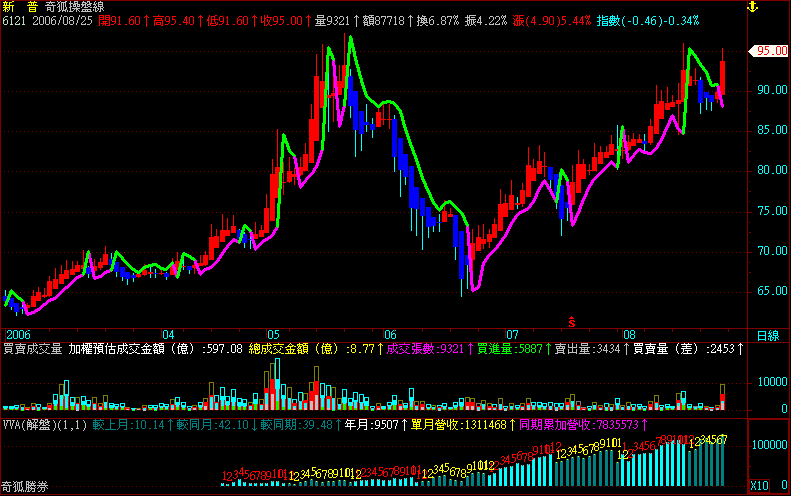Click the 賣出量:3434 readout
The image size is (791, 496).
click(592, 349)
